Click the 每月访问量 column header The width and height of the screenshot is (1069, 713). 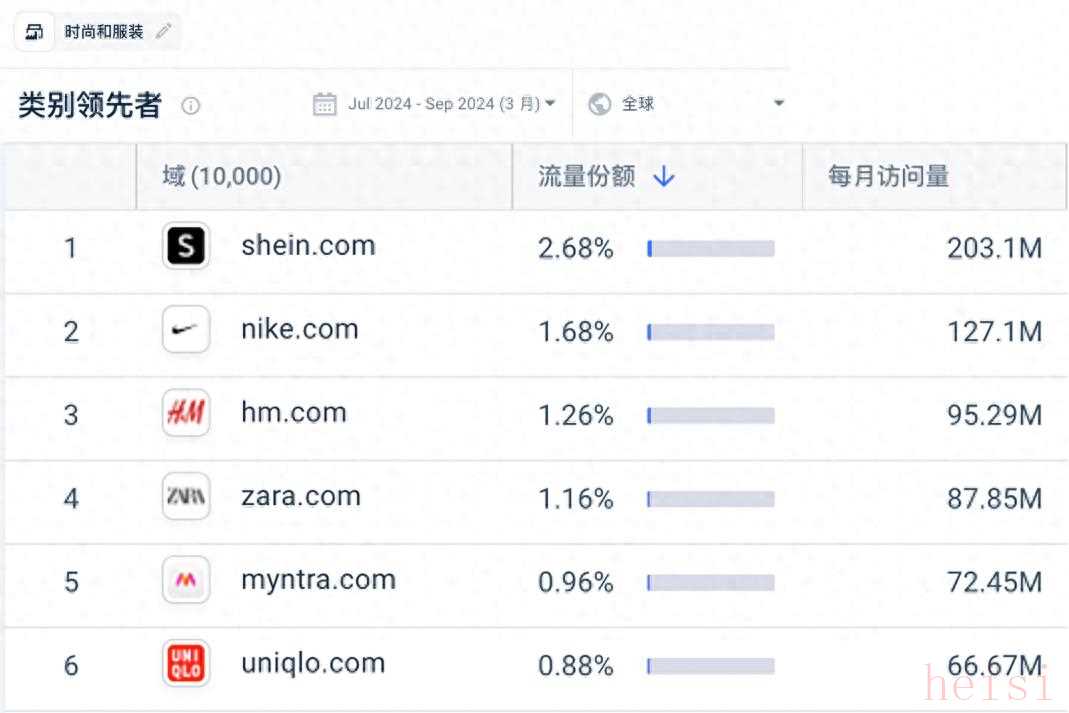coord(888,177)
